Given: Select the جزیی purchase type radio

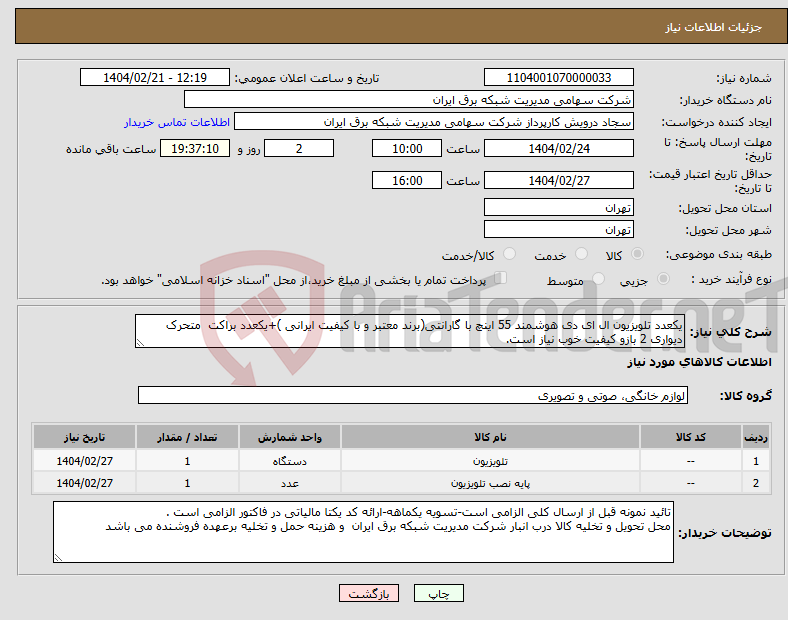Looking at the screenshot, I should [663, 279].
